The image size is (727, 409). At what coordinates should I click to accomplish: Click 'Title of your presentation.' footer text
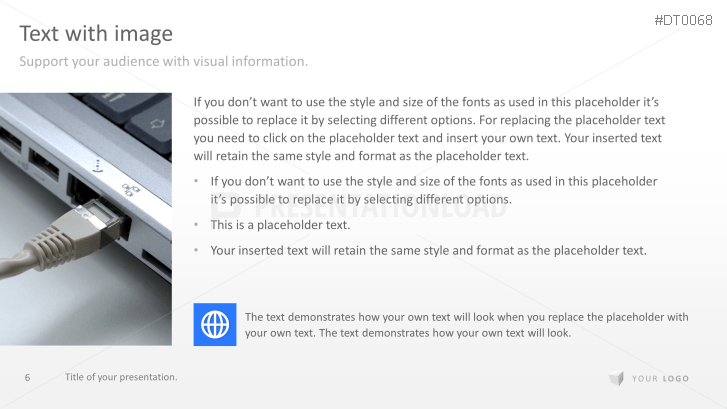click(x=121, y=377)
